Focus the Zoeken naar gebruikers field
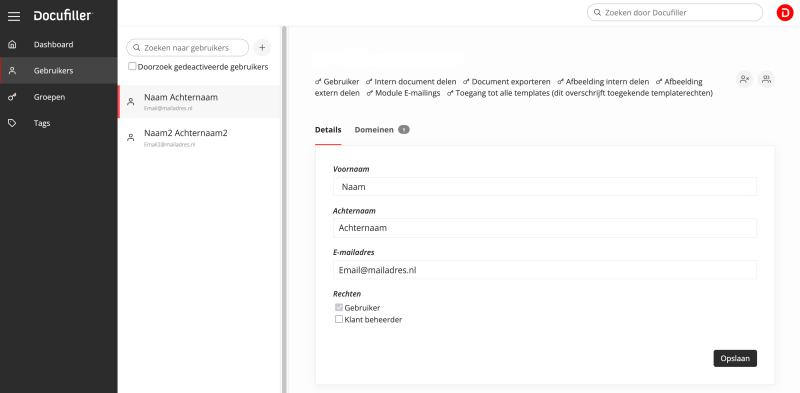The width and height of the screenshot is (800, 393). pos(187,47)
